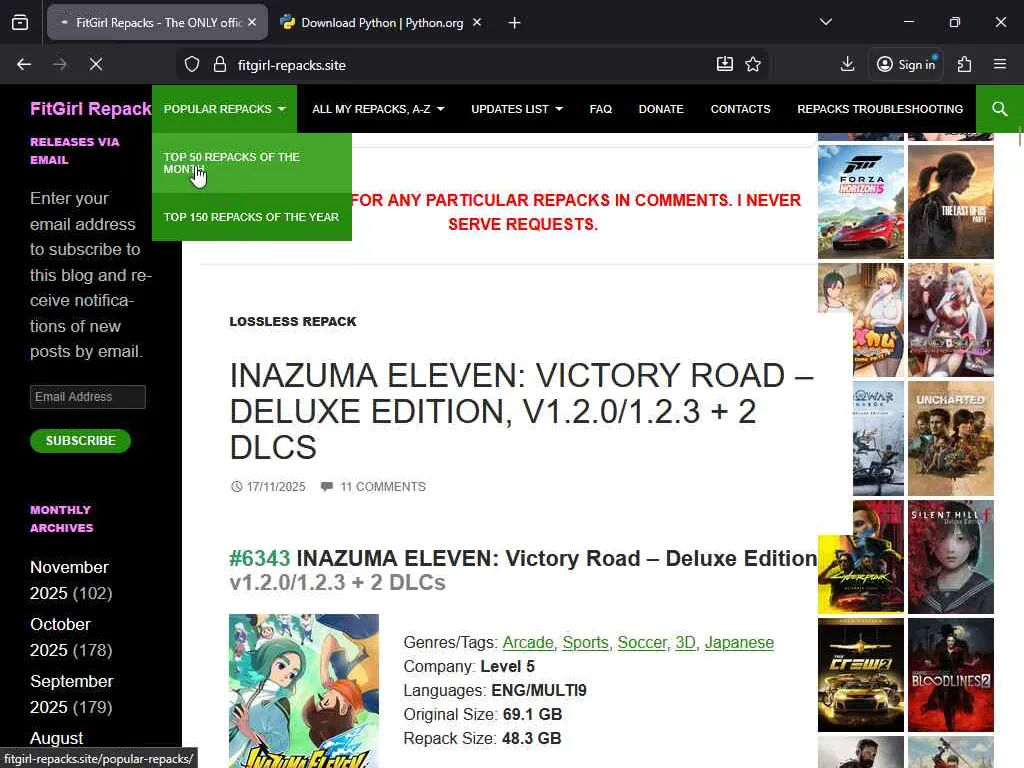Open The Last of Us cover

pyautogui.click(x=951, y=202)
